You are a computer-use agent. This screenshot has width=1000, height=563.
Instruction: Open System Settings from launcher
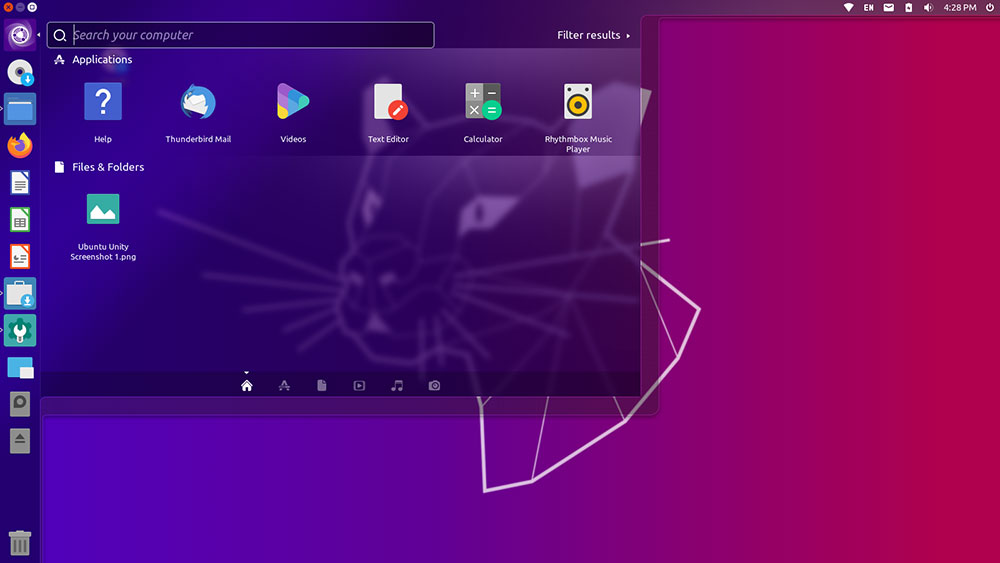point(20,330)
